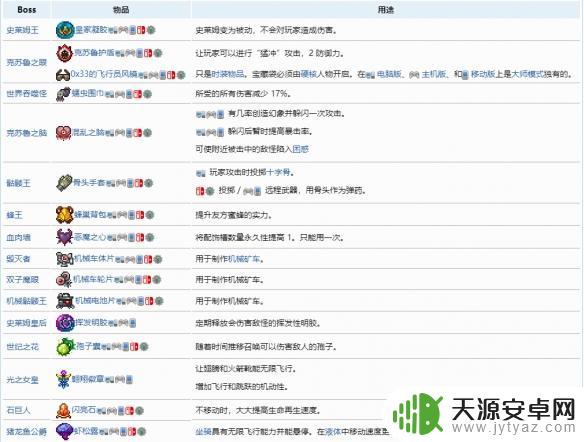
Task: Follow the 混乱之脑 item name link
Action: coord(88,132)
